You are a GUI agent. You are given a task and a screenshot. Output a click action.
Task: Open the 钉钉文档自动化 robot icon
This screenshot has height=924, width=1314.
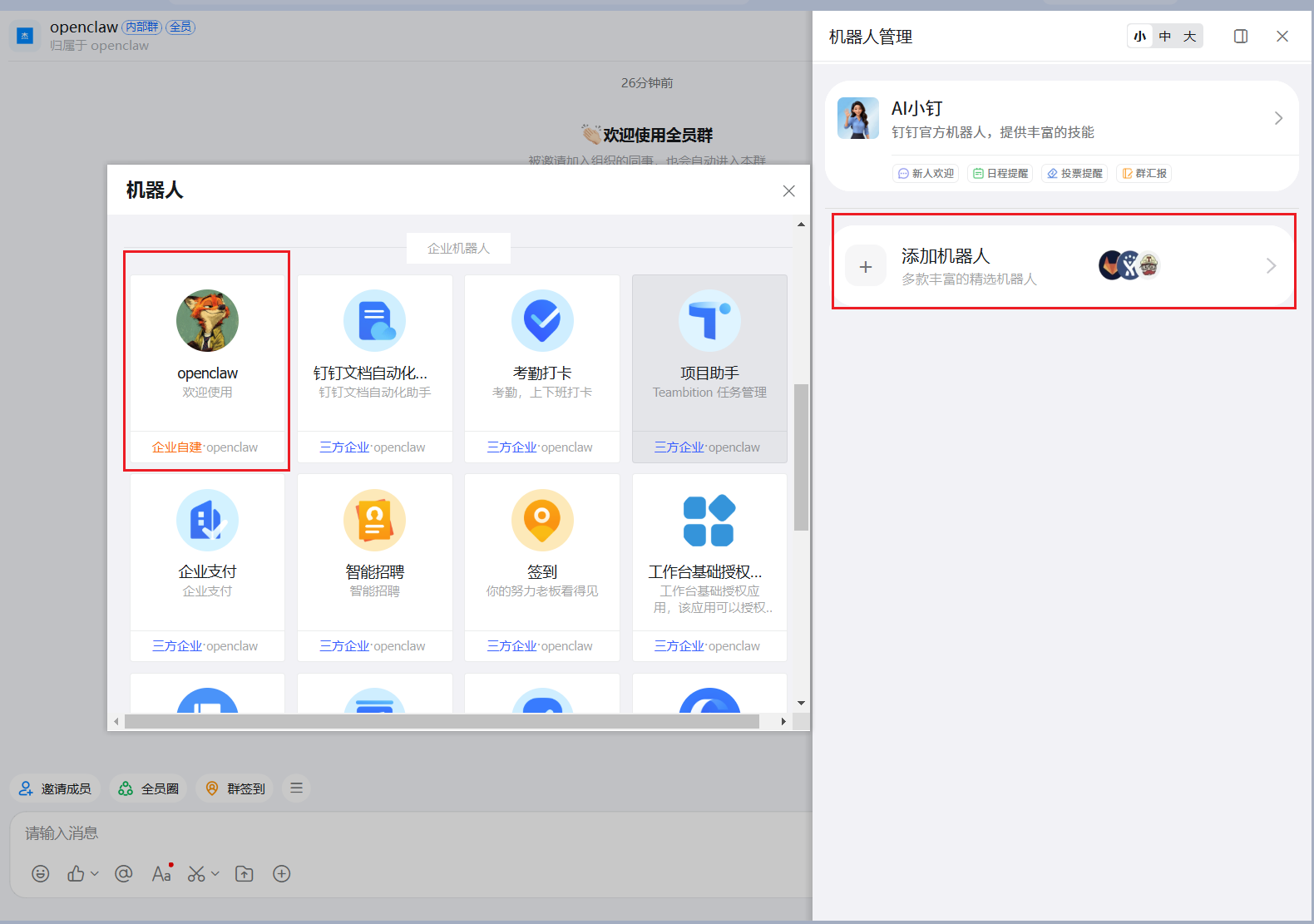click(x=374, y=321)
